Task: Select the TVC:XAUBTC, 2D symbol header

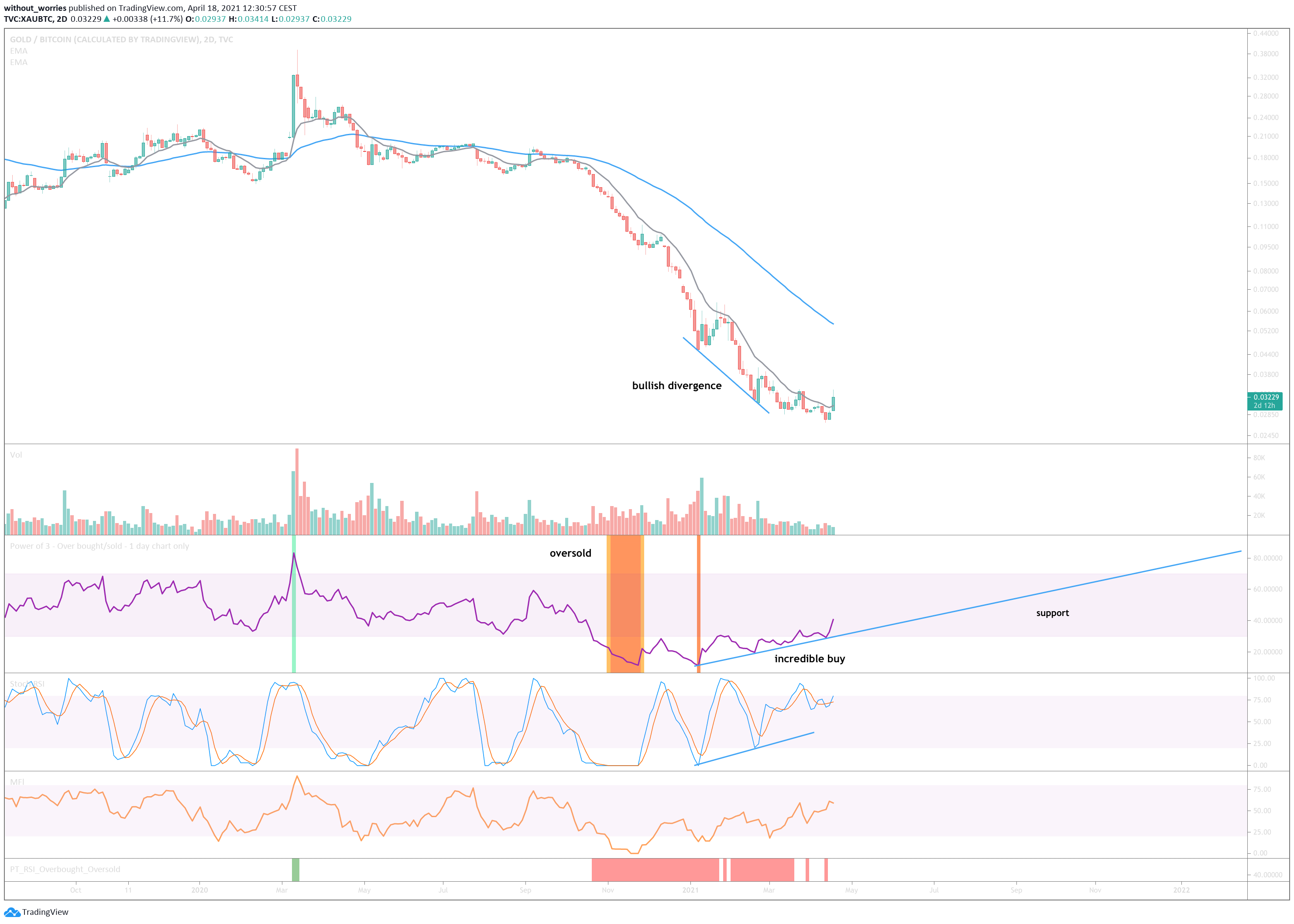Action: pyautogui.click(x=35, y=19)
